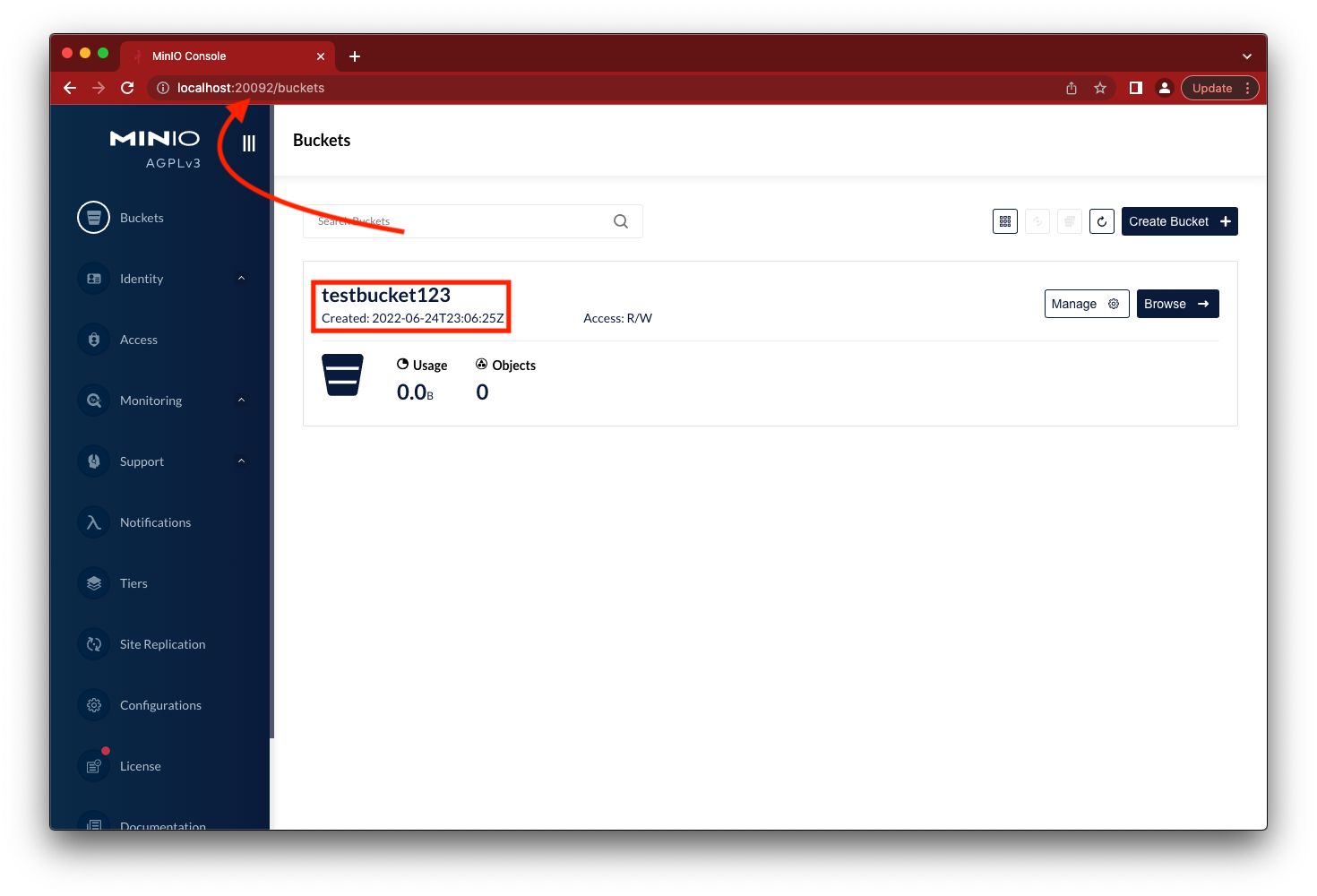Click the browser Update button

click(x=1212, y=88)
